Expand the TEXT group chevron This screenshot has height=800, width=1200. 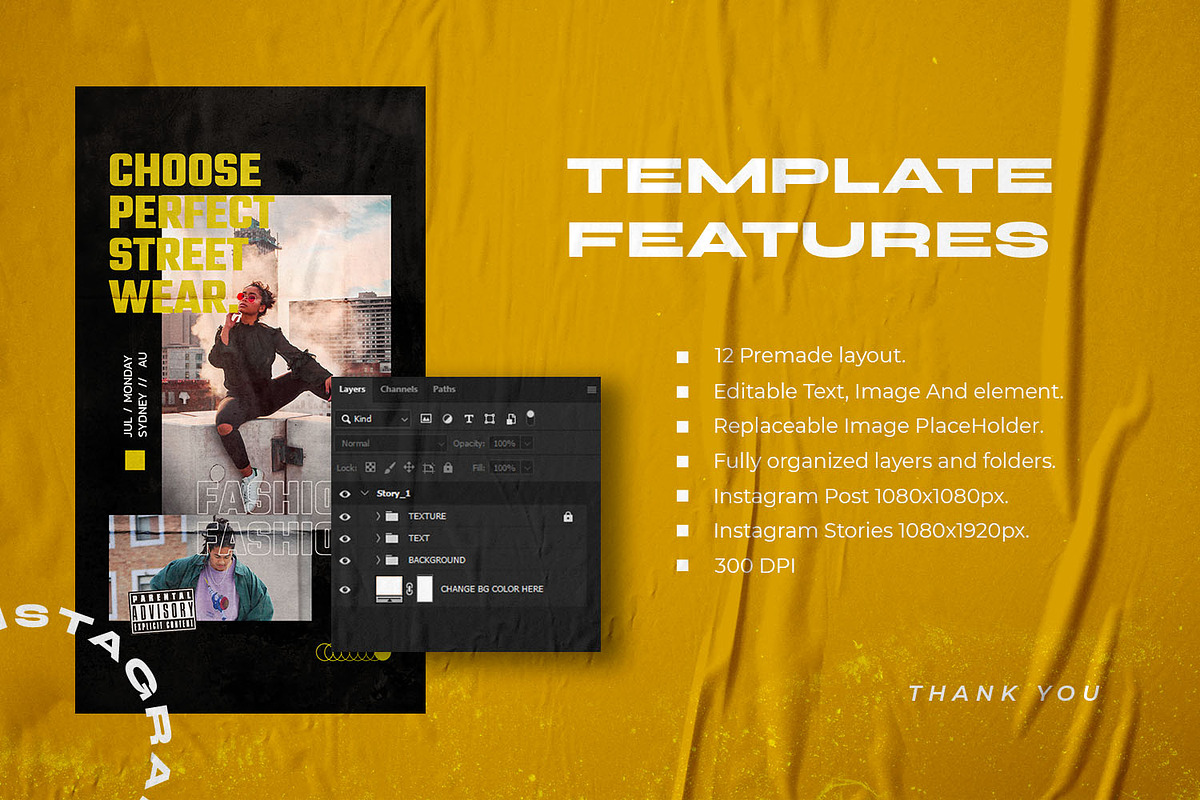click(x=378, y=538)
